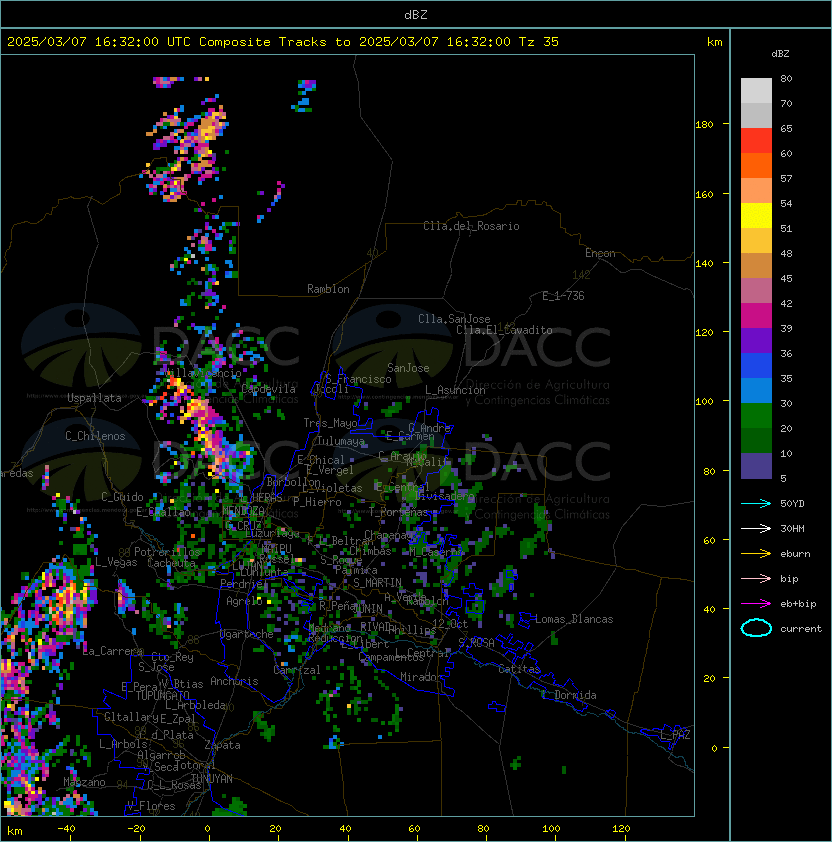Click the 'Anchoris' map label
832x842 pixels.
pos(234,681)
